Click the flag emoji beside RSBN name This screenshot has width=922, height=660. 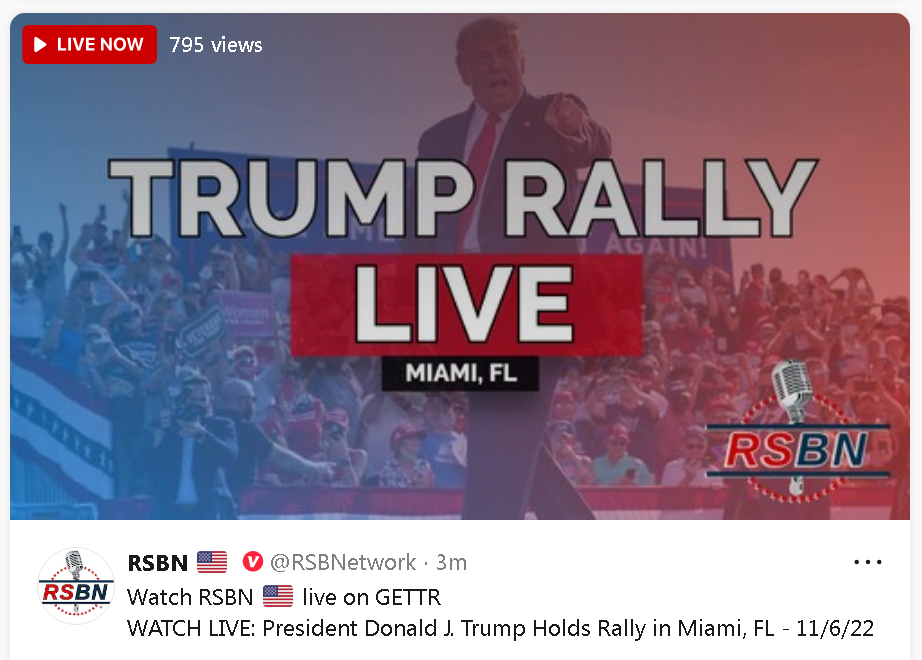pos(212,562)
